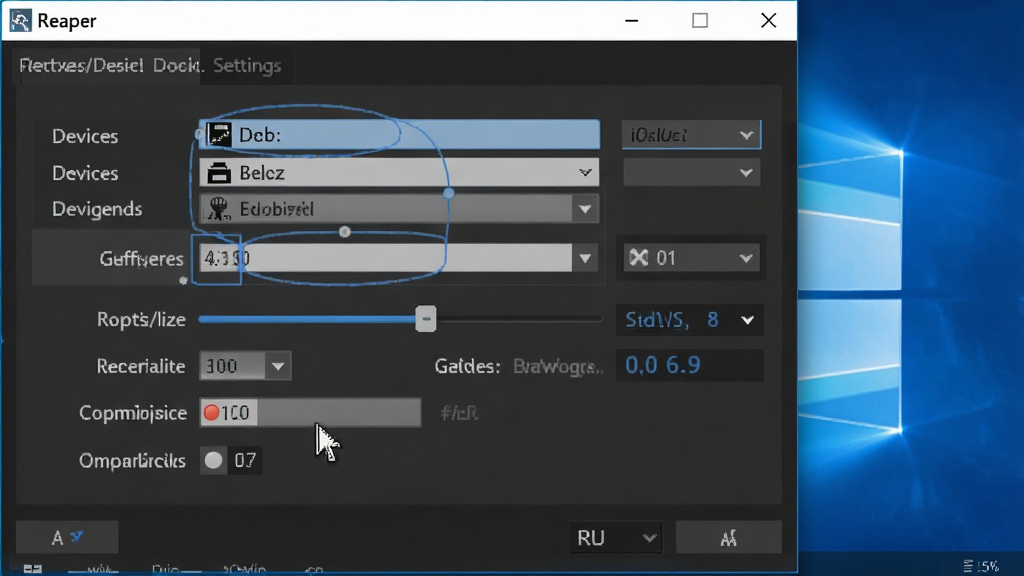The height and width of the screenshot is (576, 1024).
Task: Click the 0,0 6.9 value field
Action: click(690, 365)
